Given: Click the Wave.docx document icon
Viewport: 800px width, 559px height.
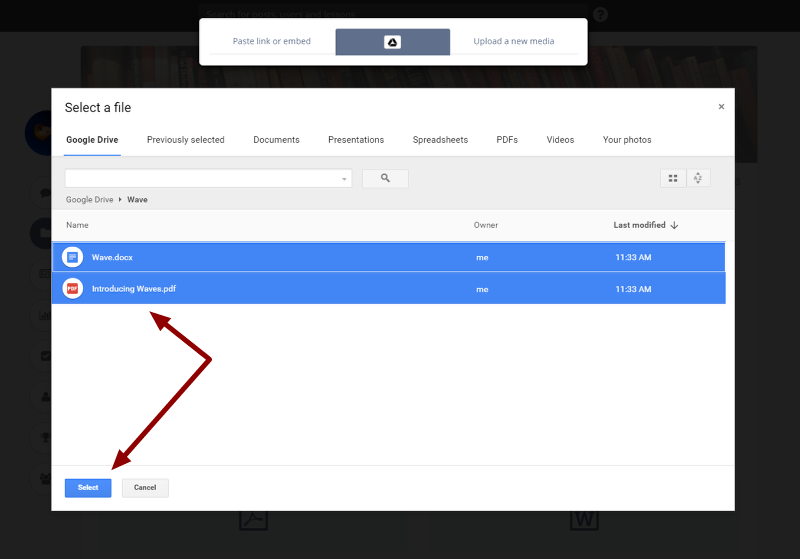Looking at the screenshot, I should (x=72, y=257).
